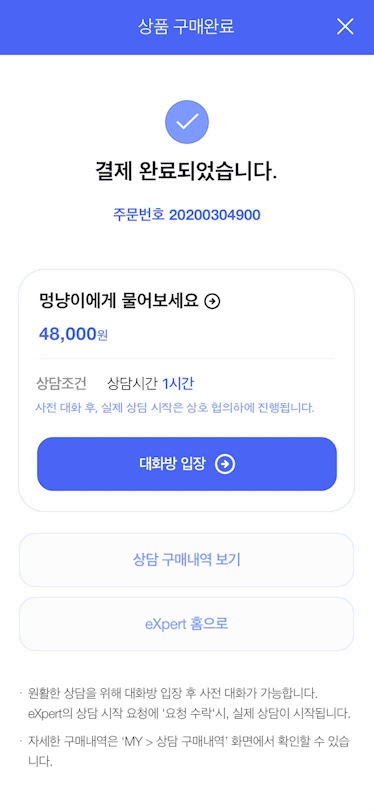This screenshot has height=810, width=374.
Task: Click the 48,000원 price text
Action: coord(73,334)
